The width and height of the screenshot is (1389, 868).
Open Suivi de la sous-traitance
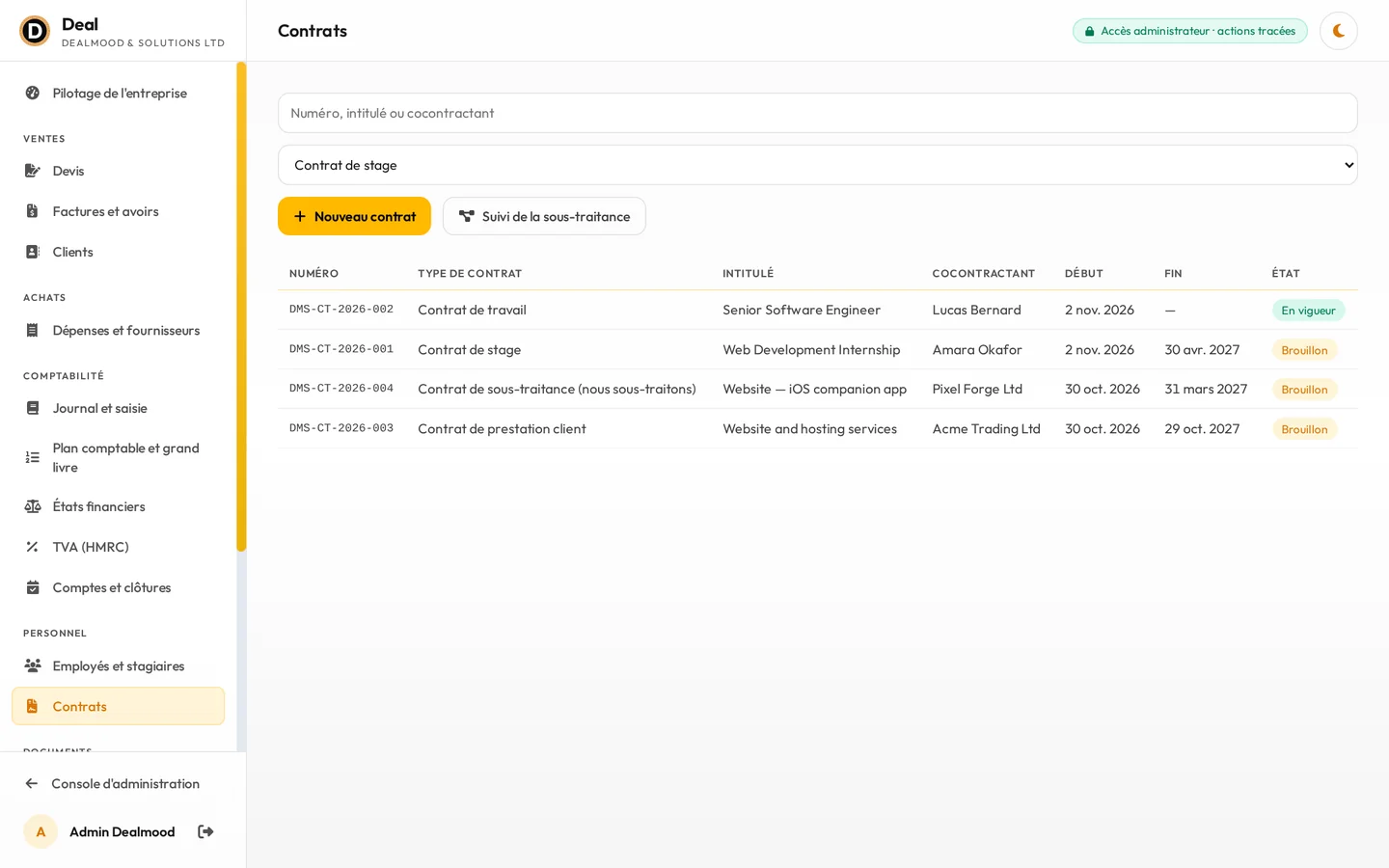point(544,216)
